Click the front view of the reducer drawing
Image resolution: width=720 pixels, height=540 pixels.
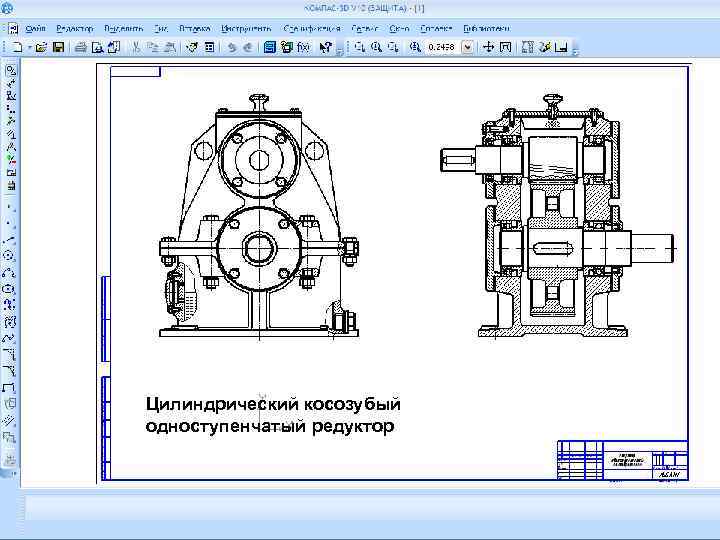(259, 217)
